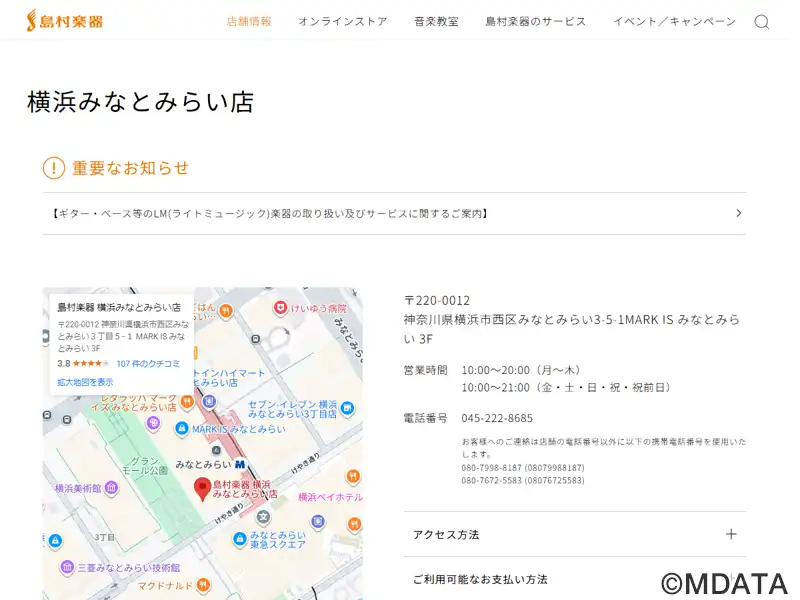
Task: Open the 店舗情報 menu
Action: pos(249,21)
